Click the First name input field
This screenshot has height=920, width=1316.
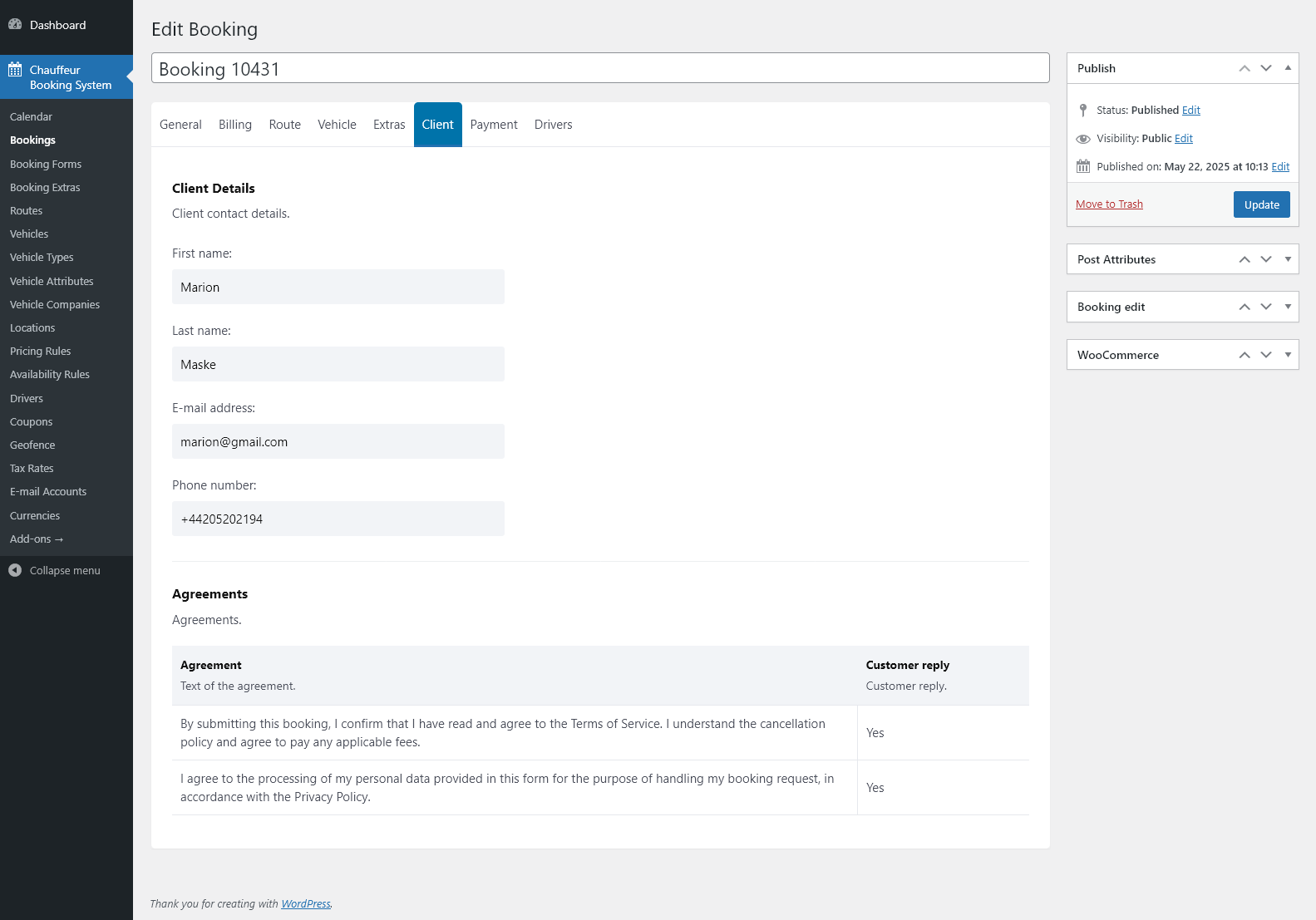coord(338,287)
